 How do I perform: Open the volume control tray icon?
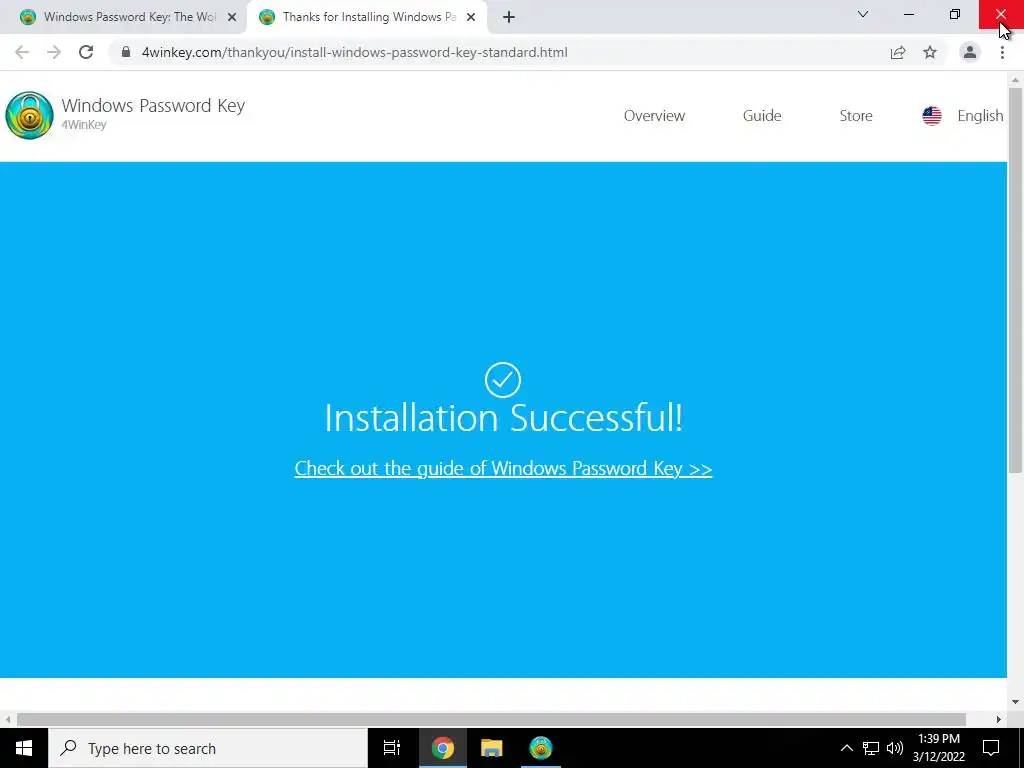pyautogui.click(x=895, y=748)
